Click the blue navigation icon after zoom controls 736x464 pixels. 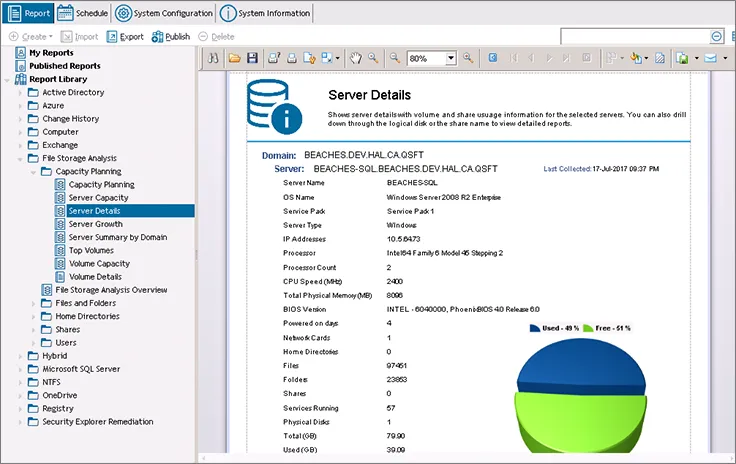(x=493, y=58)
